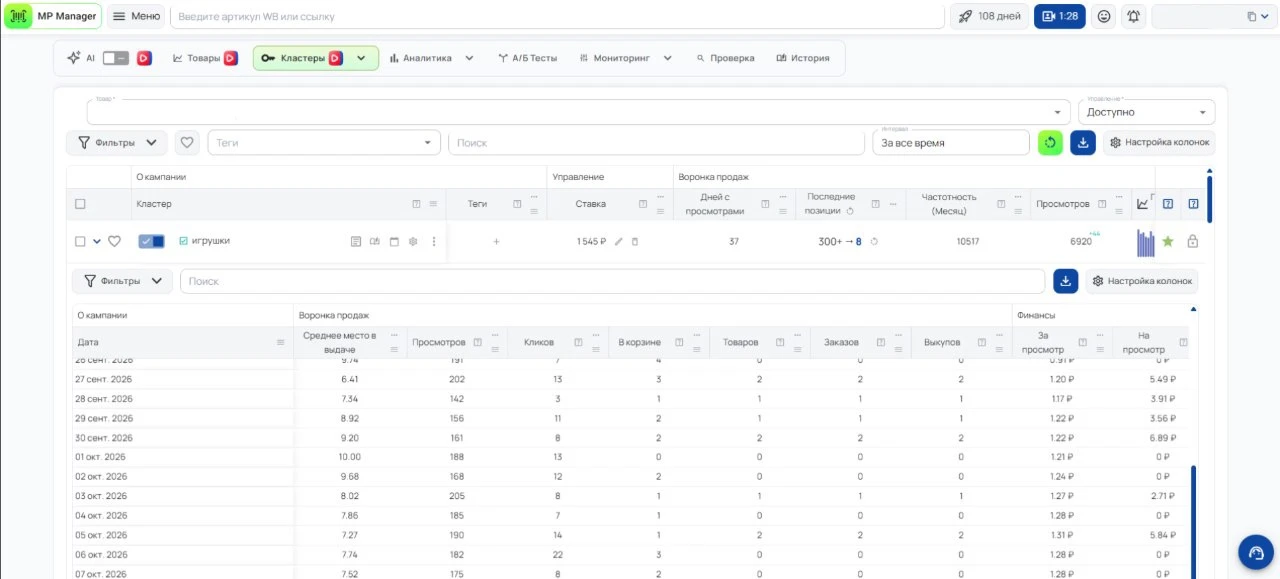
Task: Open the alarm bell notifications
Action: pyautogui.click(x=1133, y=16)
